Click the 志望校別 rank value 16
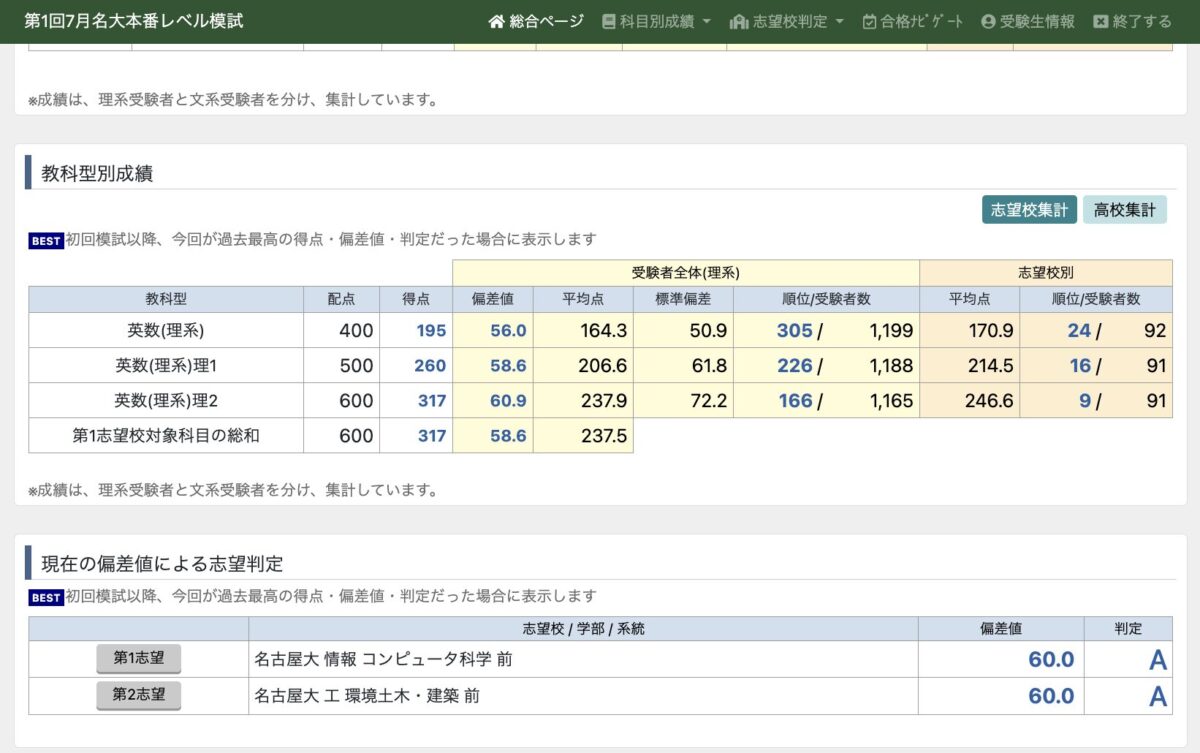Viewport: 1200px width, 753px height. tap(1080, 366)
